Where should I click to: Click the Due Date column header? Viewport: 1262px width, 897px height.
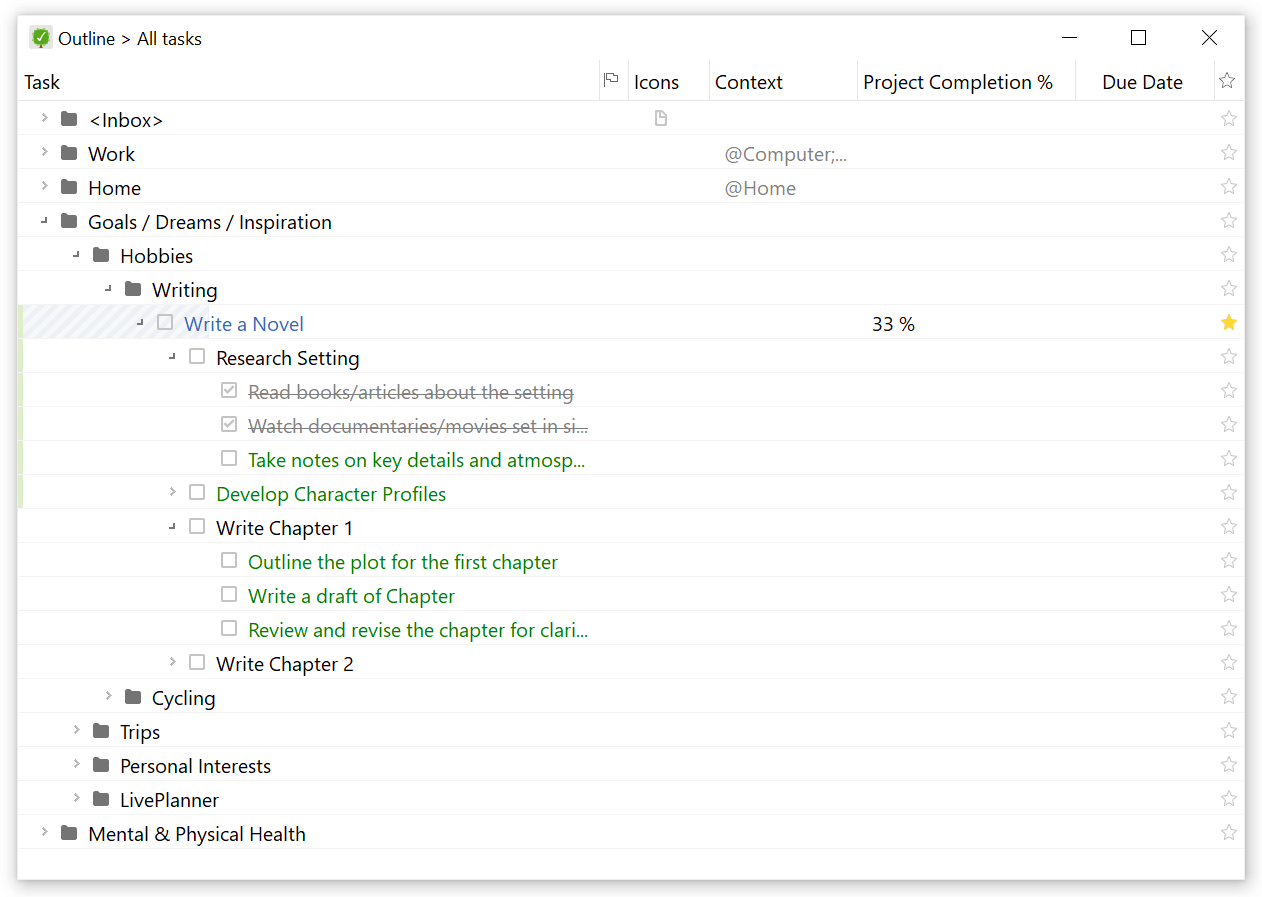[1142, 81]
